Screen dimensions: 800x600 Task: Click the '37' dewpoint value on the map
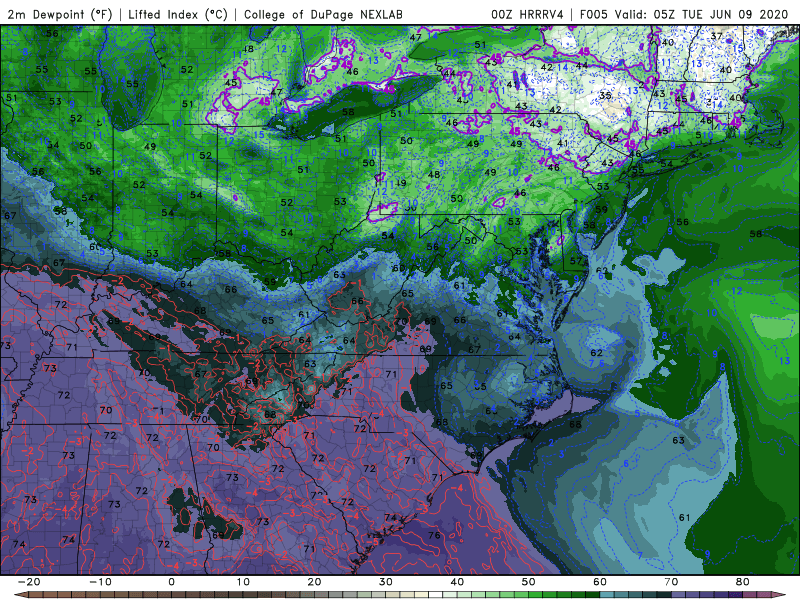717,36
